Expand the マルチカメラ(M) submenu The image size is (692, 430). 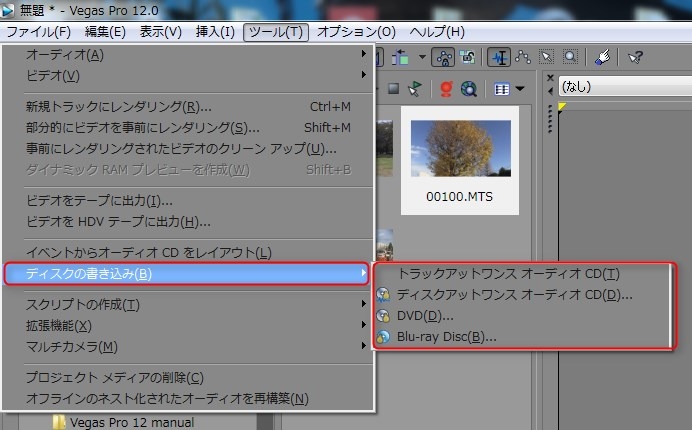188,347
